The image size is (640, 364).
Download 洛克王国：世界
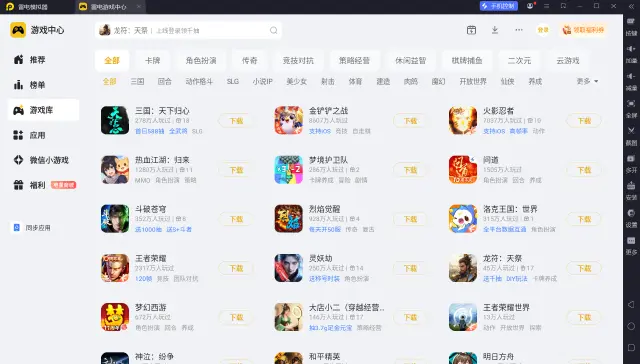584,219
